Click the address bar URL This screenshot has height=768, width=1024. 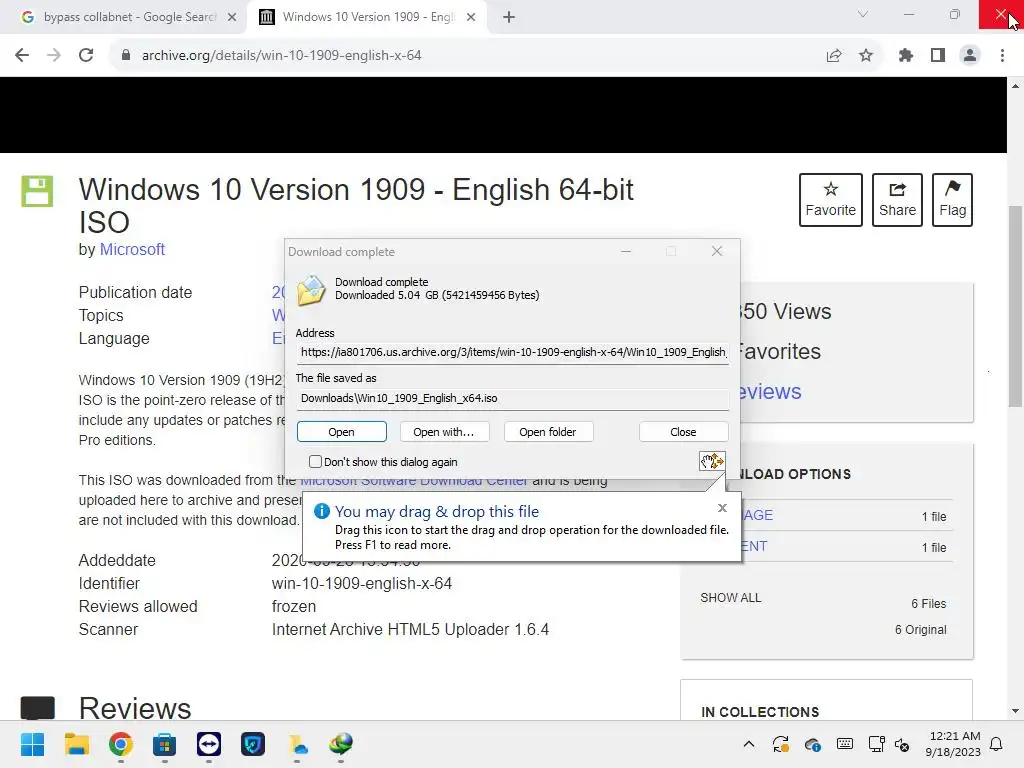pos(281,56)
